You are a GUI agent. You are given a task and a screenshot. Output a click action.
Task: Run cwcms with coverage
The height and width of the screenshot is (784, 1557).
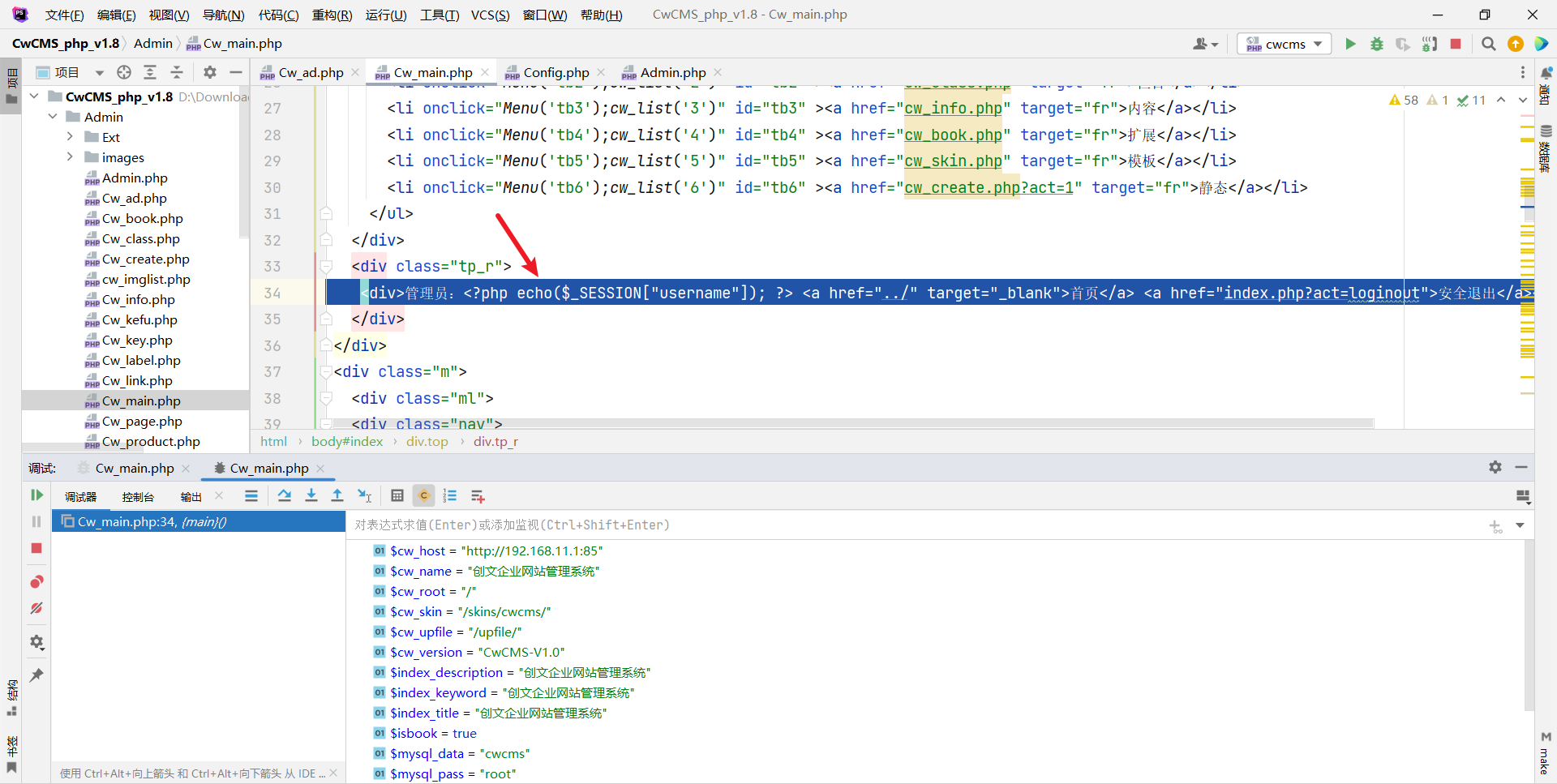pyautogui.click(x=1403, y=44)
